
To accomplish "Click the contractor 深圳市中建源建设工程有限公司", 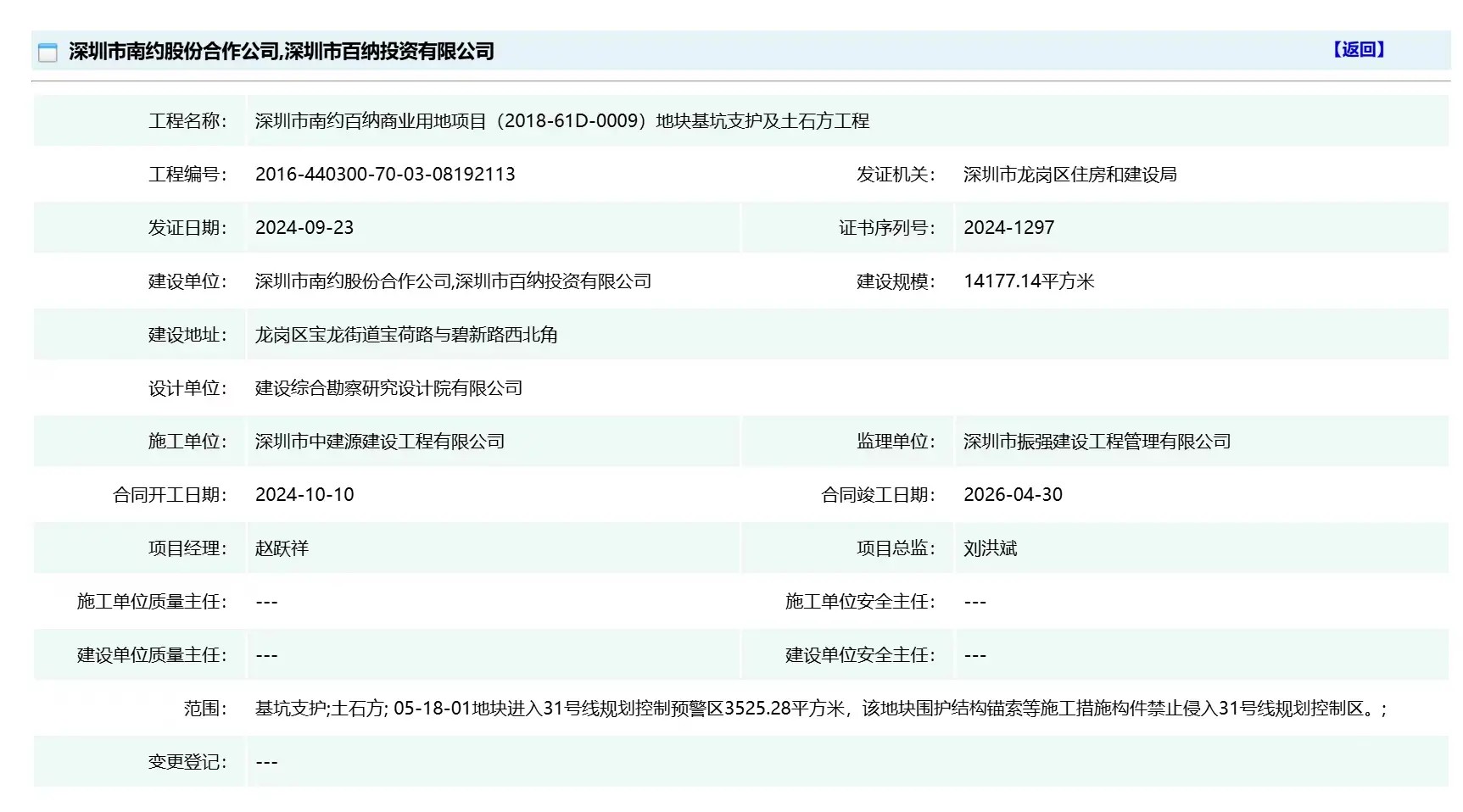I will (x=380, y=442).
